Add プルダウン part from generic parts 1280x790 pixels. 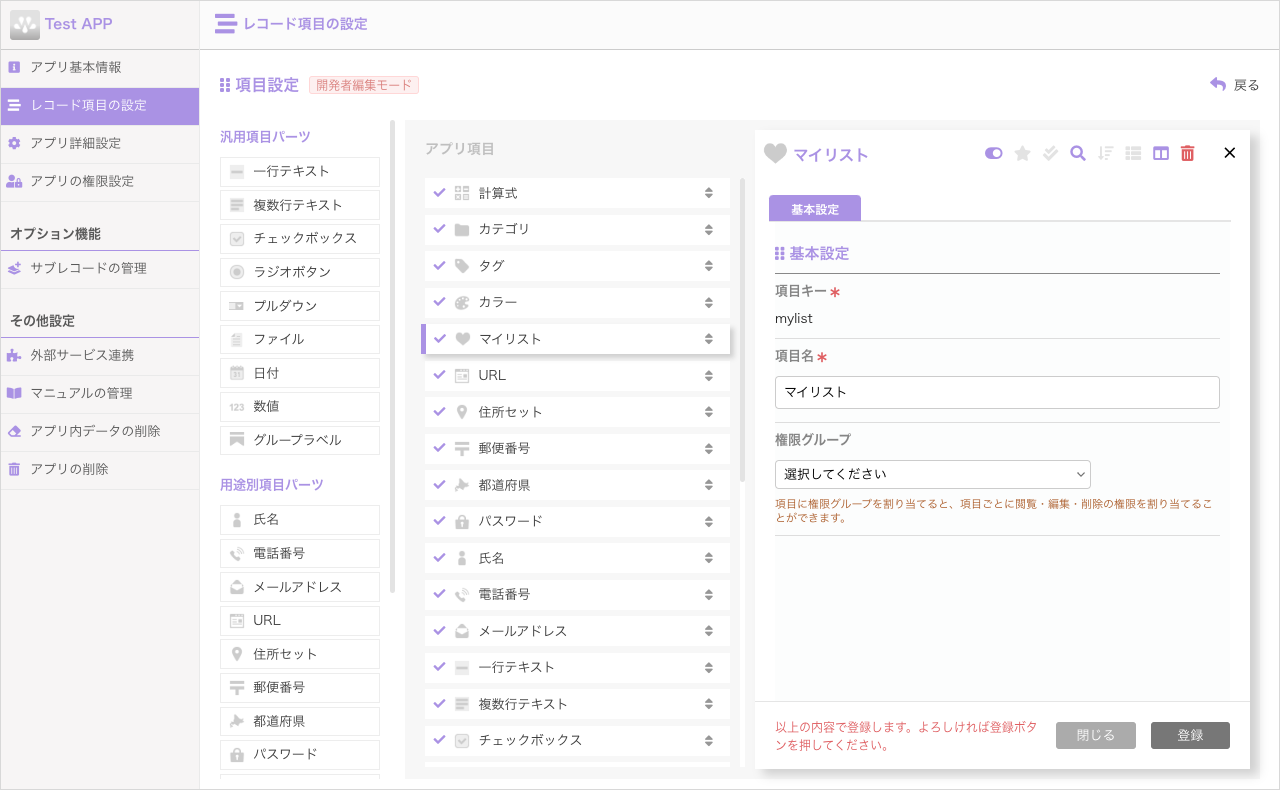tap(300, 306)
